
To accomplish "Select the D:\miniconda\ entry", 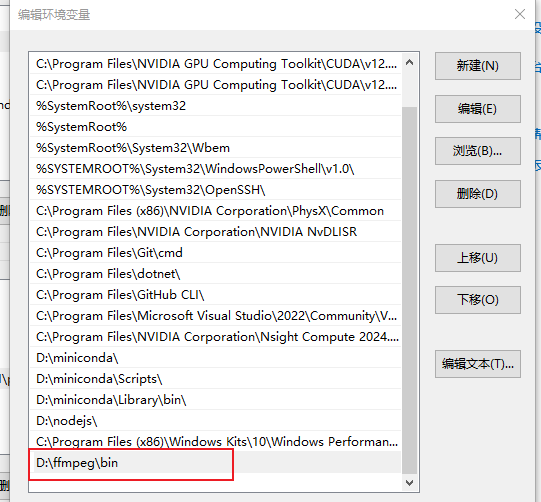I will pyautogui.click(x=216, y=358).
